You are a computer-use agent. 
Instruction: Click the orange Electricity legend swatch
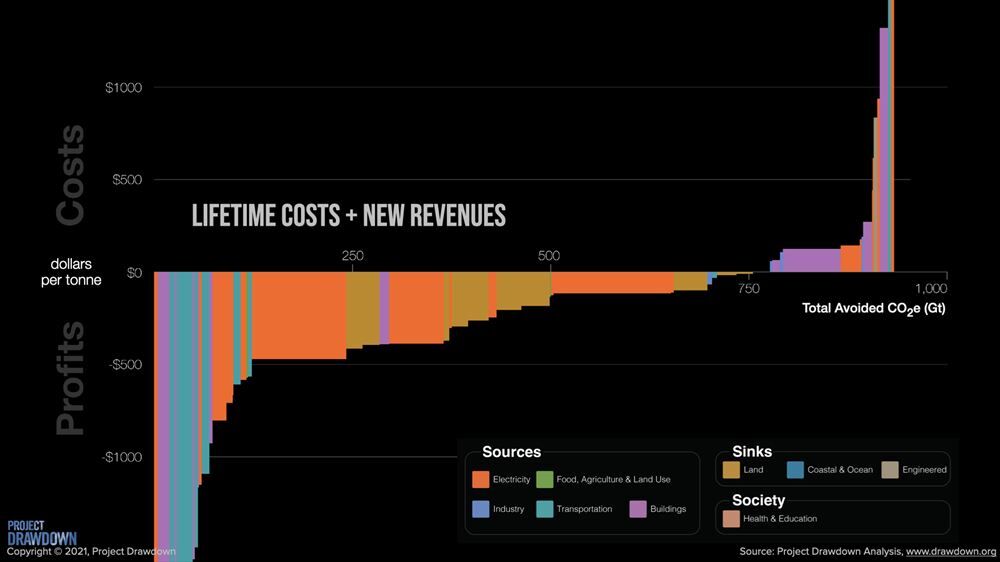coord(480,480)
